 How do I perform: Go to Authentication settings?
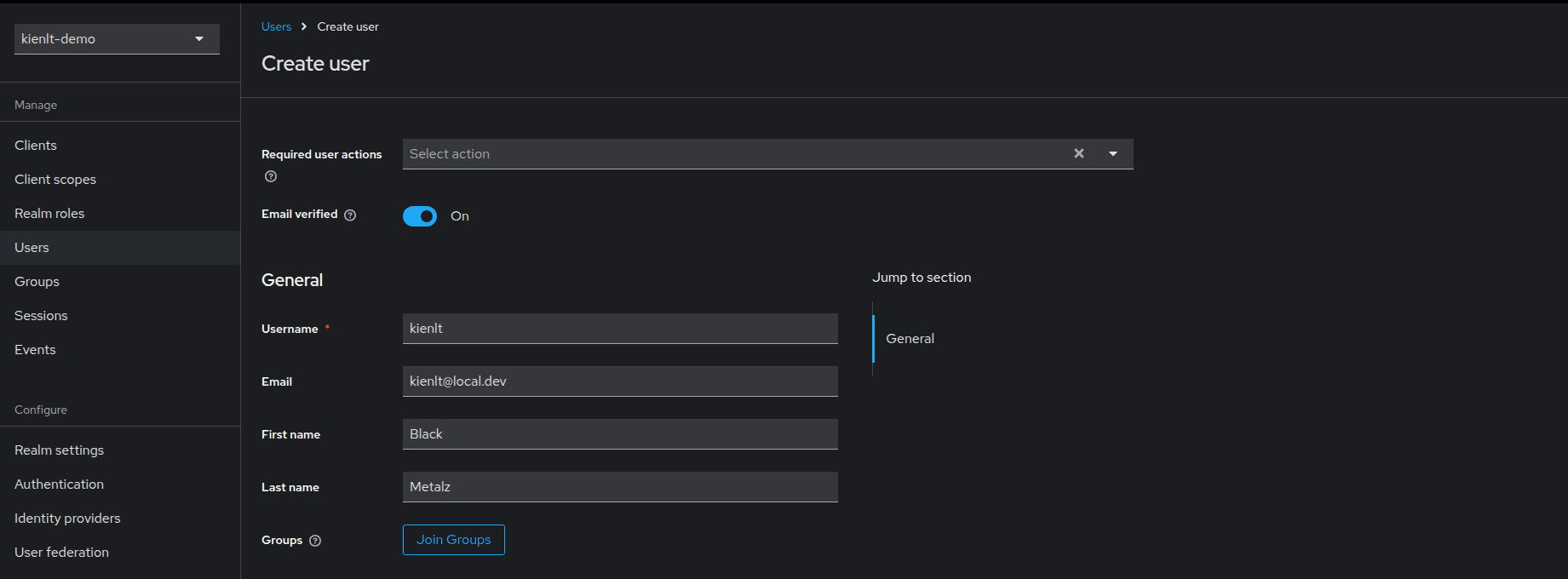point(120,484)
